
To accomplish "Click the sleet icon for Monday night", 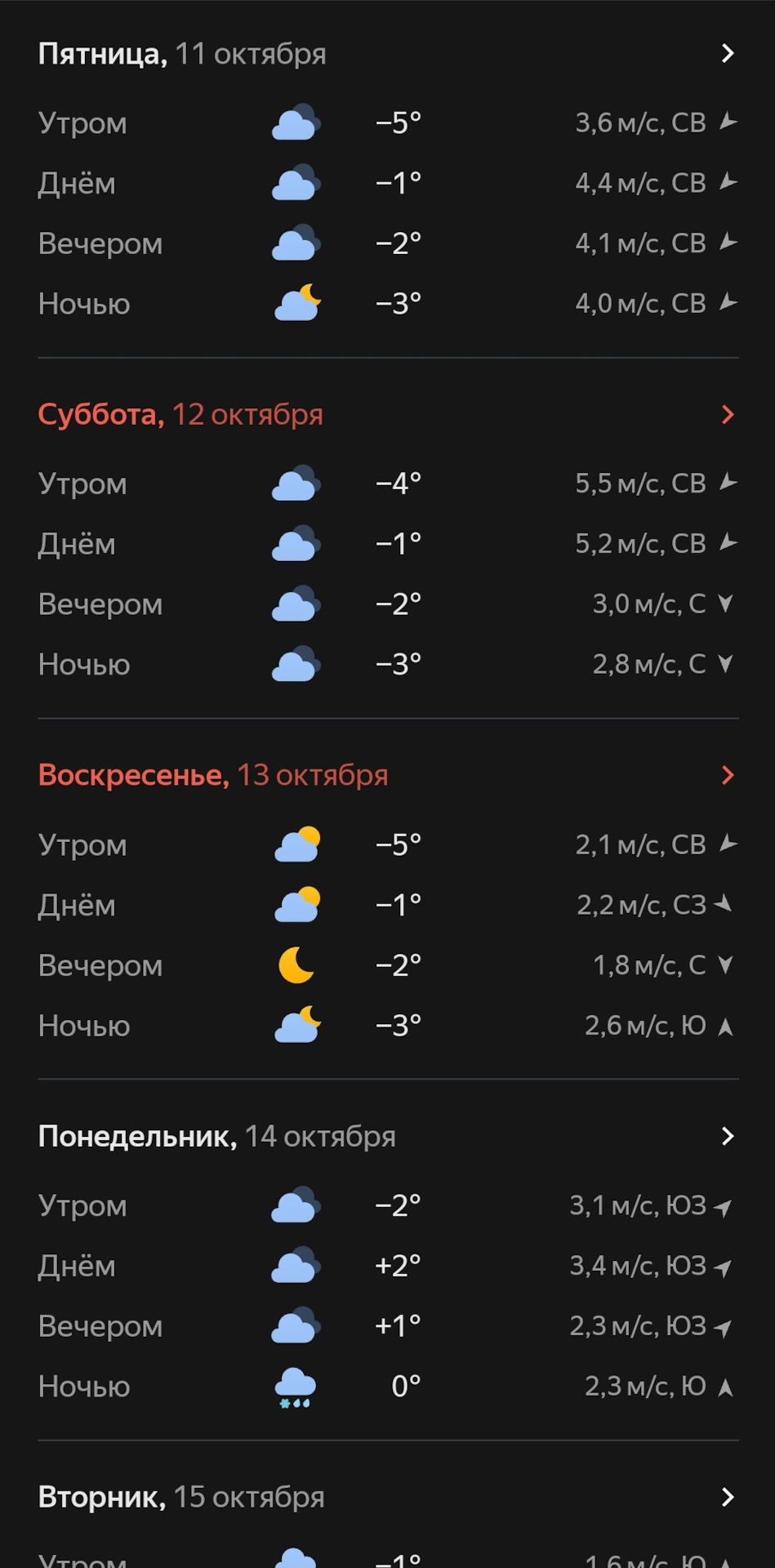I will click(x=295, y=1388).
